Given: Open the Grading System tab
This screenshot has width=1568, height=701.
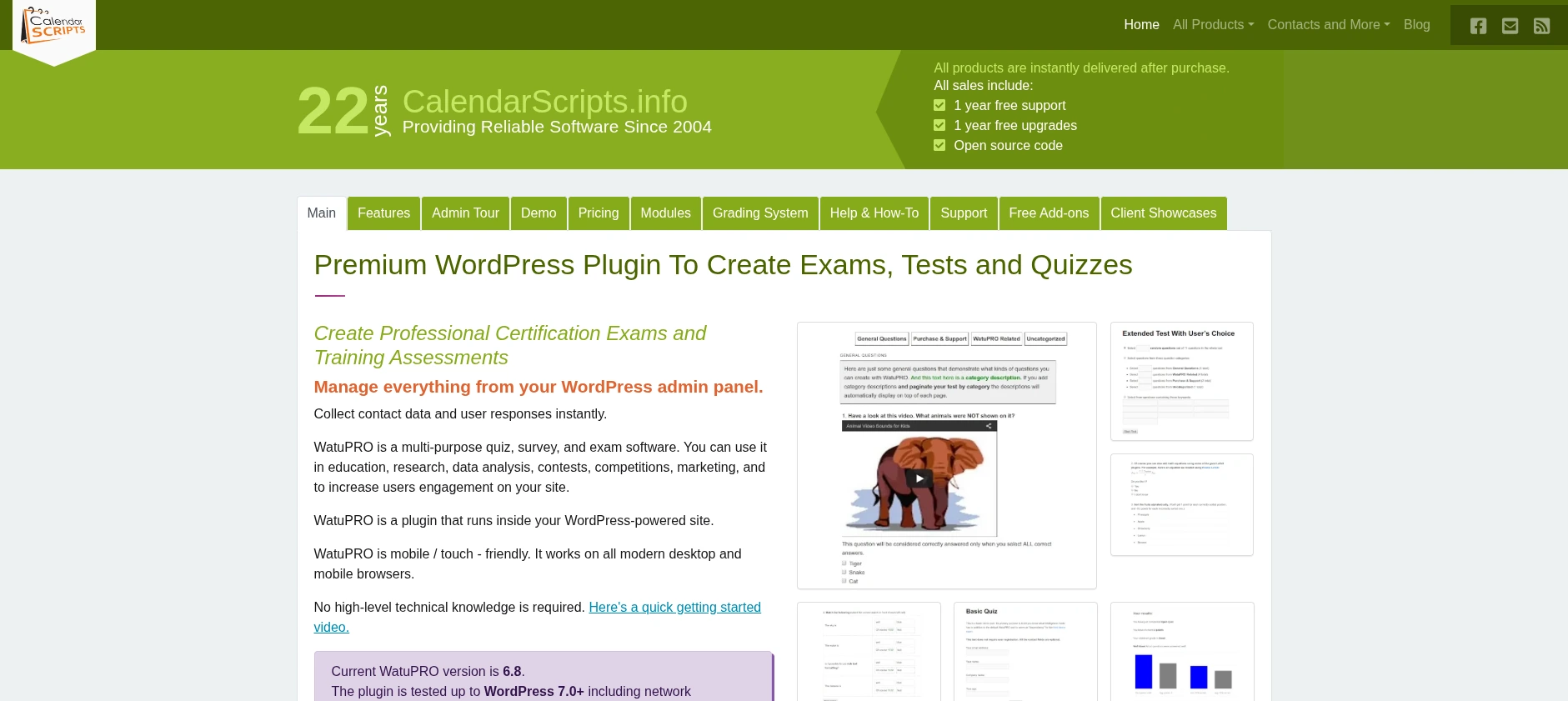Looking at the screenshot, I should coord(760,213).
